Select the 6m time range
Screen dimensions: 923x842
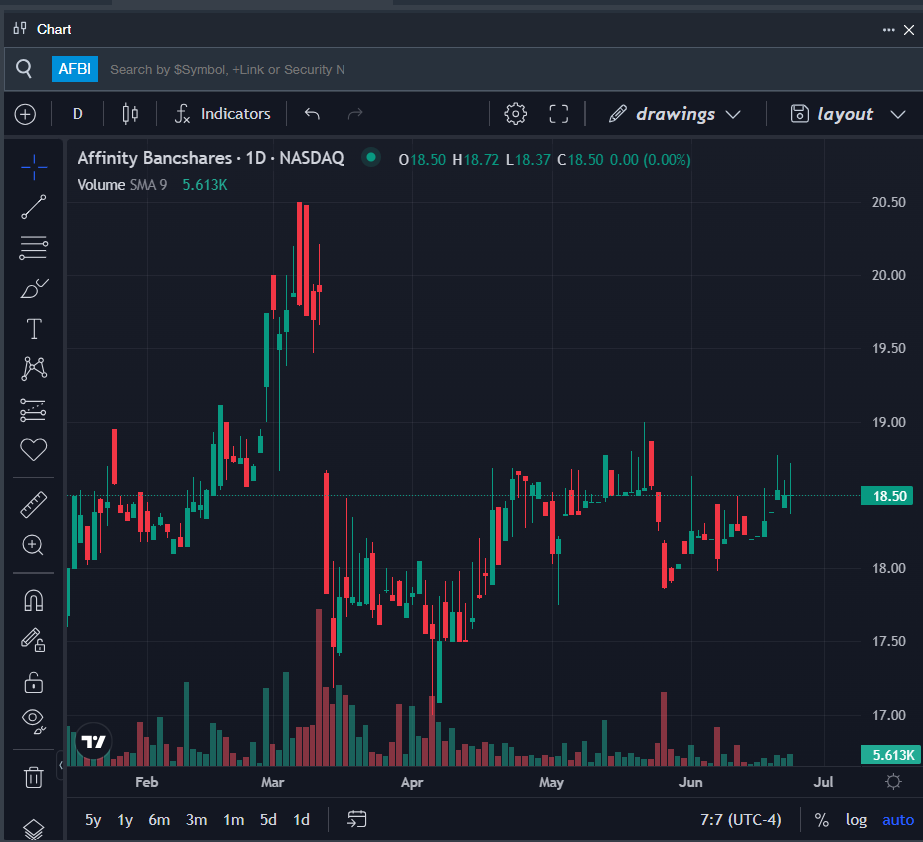pyautogui.click(x=159, y=820)
